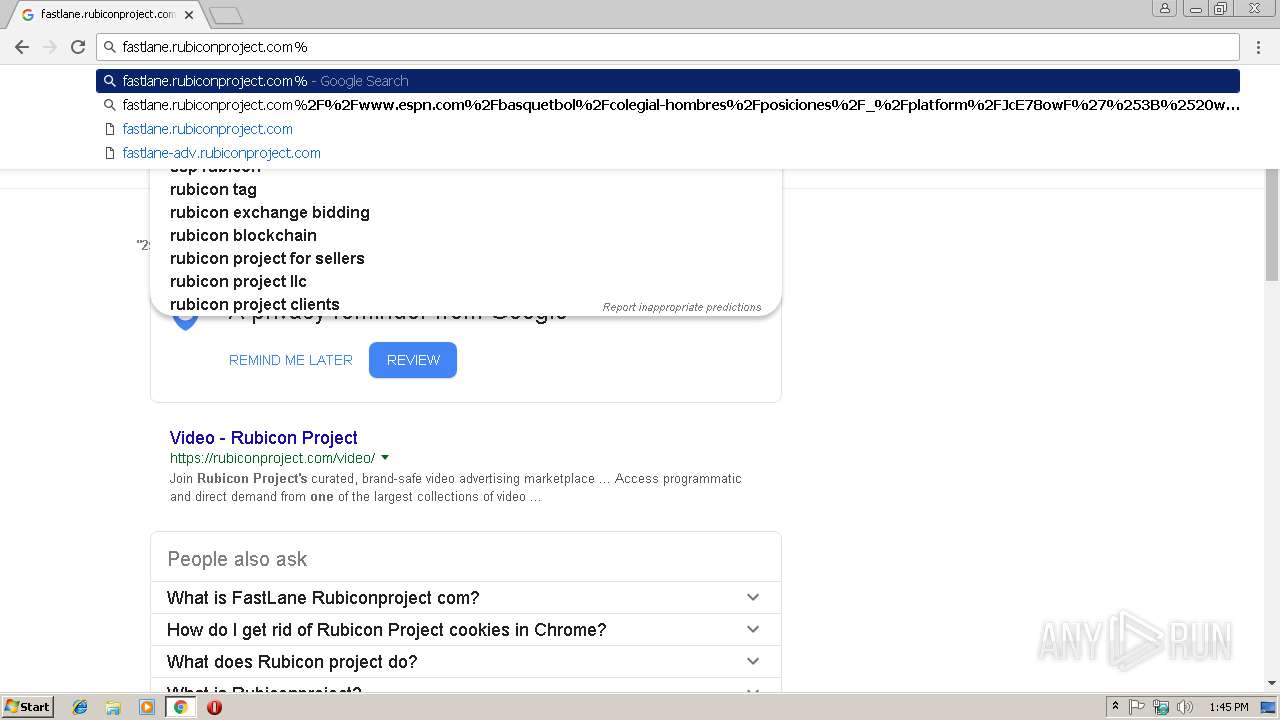Open Windows Explorer folder in taskbar
Viewport: 1280px width, 720px height.
113,707
